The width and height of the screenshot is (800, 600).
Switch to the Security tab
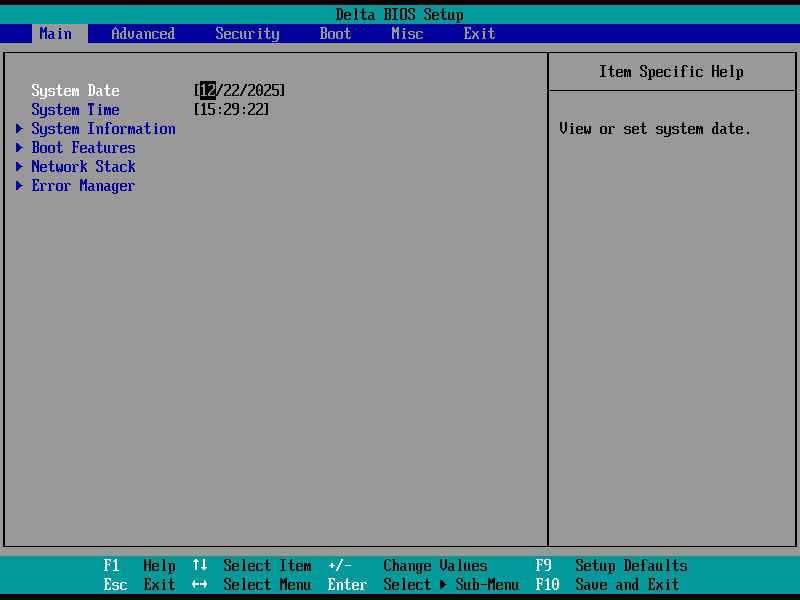pos(247,34)
